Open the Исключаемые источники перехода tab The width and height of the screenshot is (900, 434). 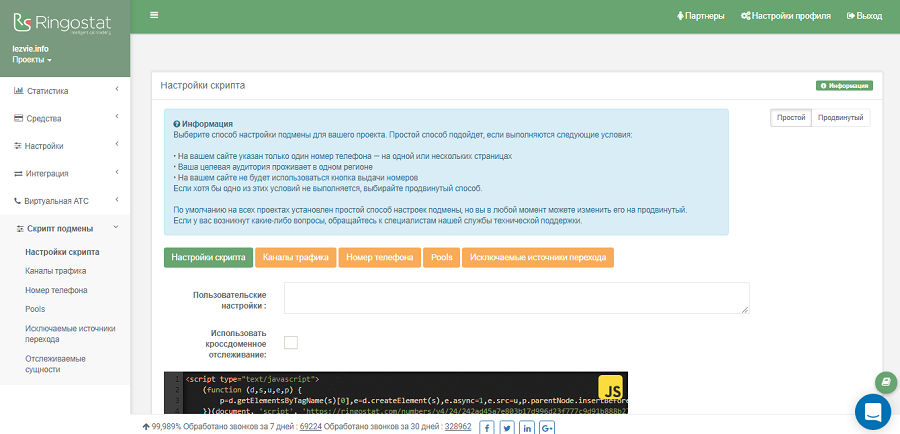538,257
